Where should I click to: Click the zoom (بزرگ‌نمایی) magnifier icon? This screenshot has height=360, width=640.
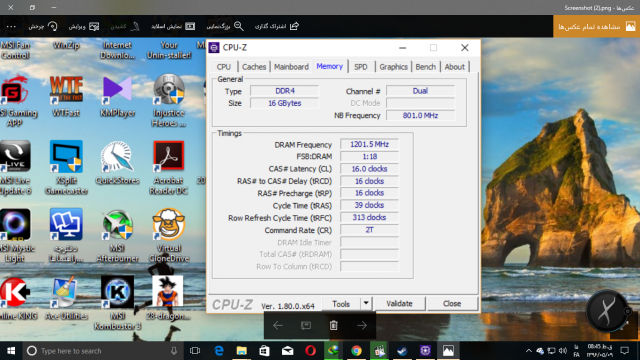pos(239,27)
